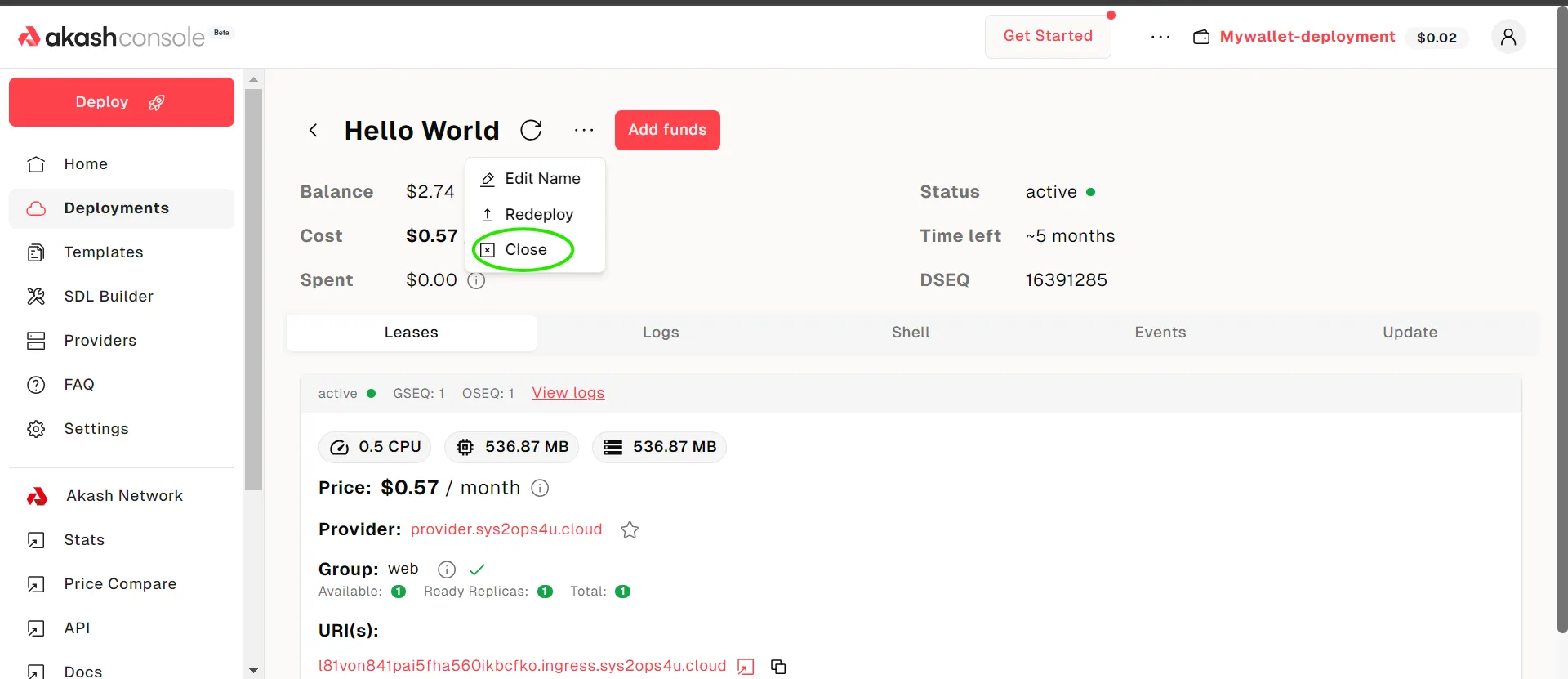The image size is (1568, 679).
Task: Click the back arrow next to Hello World
Action: pos(313,130)
